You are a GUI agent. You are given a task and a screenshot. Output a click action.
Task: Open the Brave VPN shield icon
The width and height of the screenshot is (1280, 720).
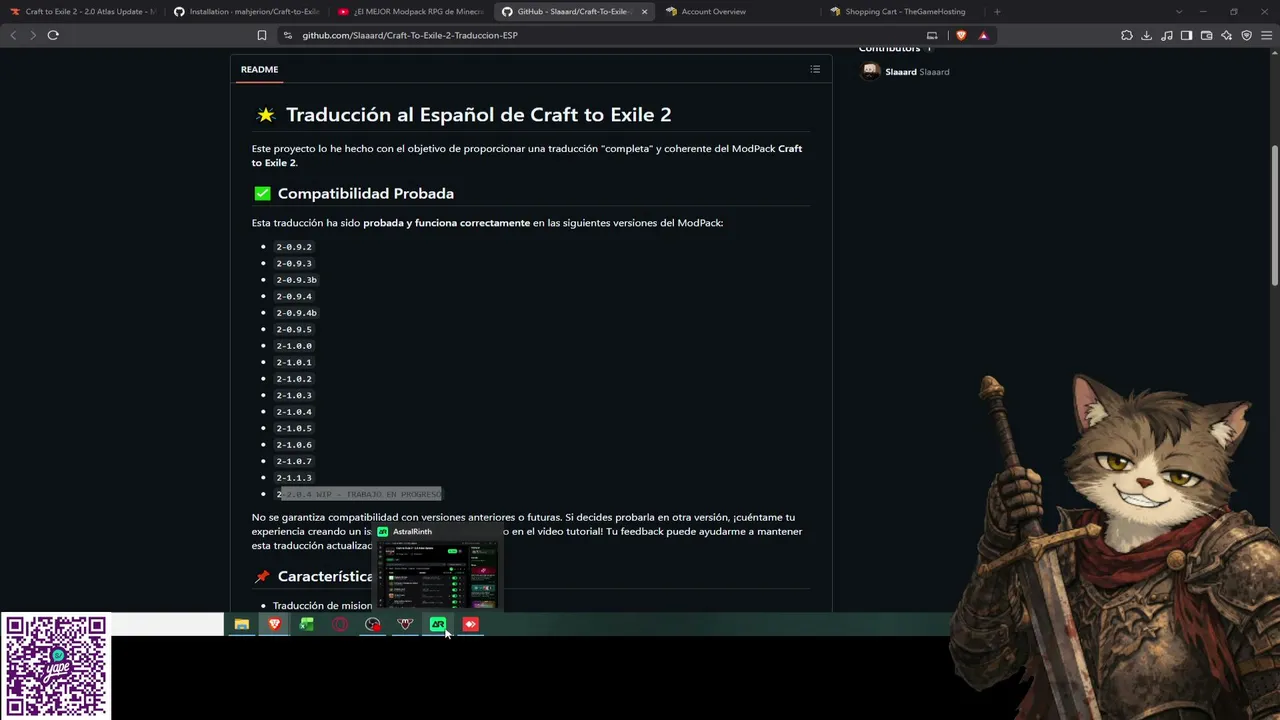tap(1246, 35)
